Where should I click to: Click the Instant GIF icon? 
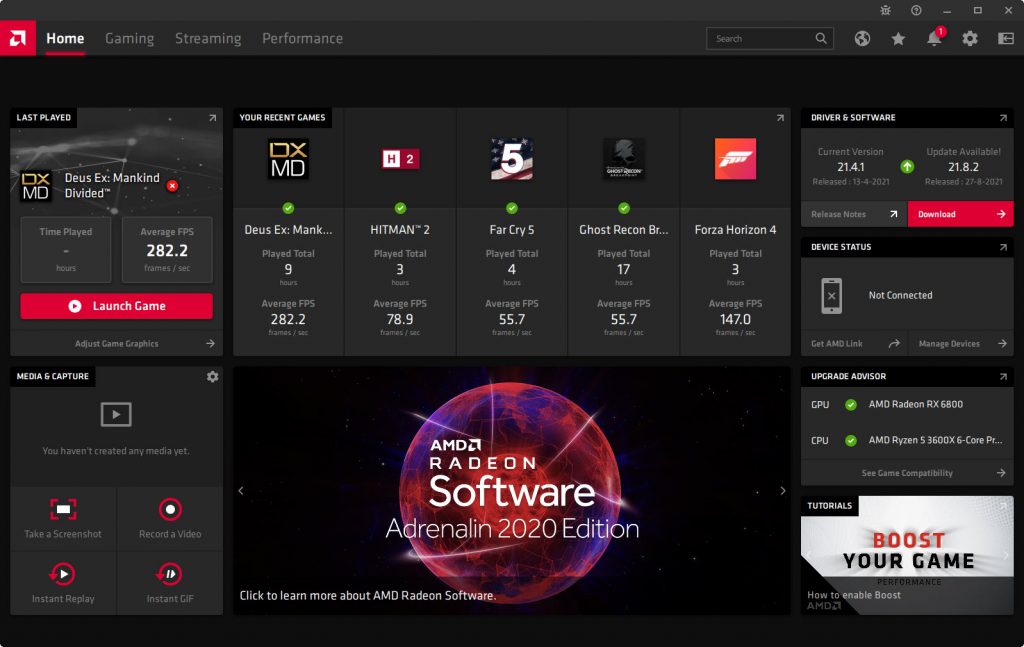pos(170,574)
